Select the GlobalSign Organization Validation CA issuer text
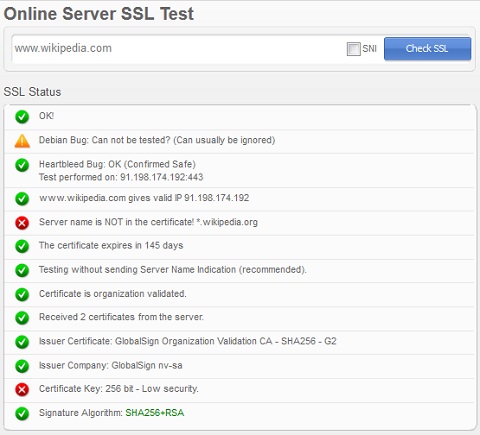Viewport: 480px width, 435px height. (x=188, y=341)
